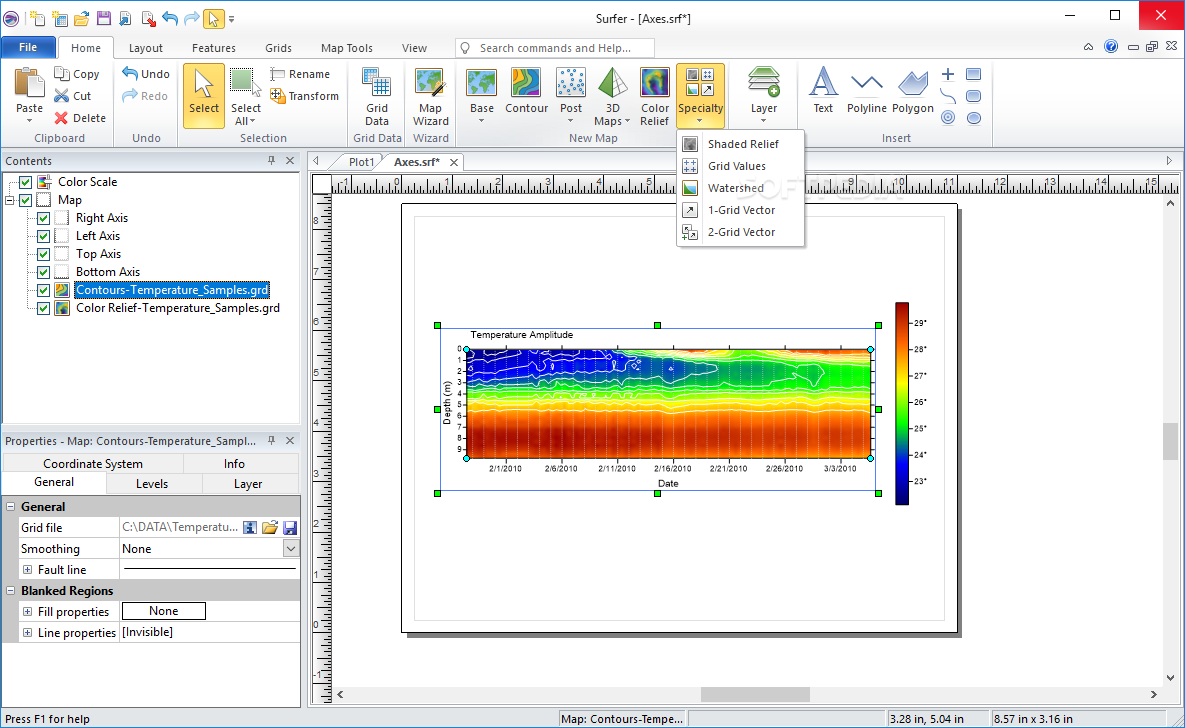Uncheck Left Axis visibility
Viewport: 1185px width, 728px height.
tap(44, 237)
